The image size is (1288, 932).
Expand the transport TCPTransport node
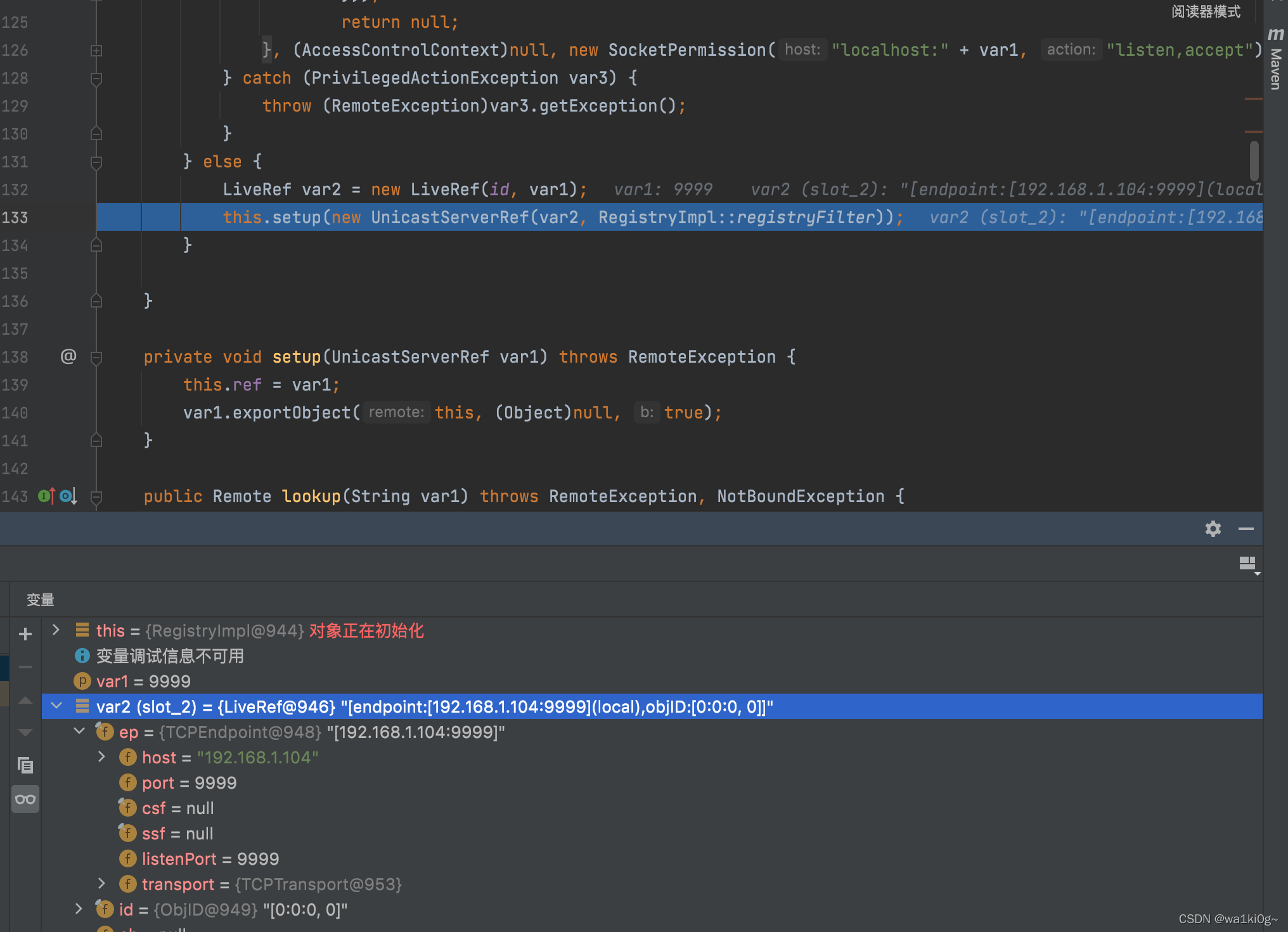tap(101, 883)
